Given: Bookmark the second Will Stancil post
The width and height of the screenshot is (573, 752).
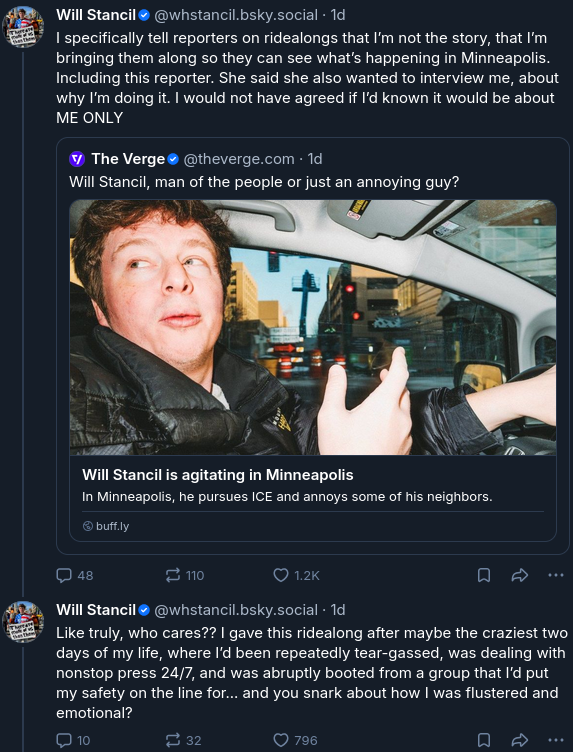Looking at the screenshot, I should (484, 740).
